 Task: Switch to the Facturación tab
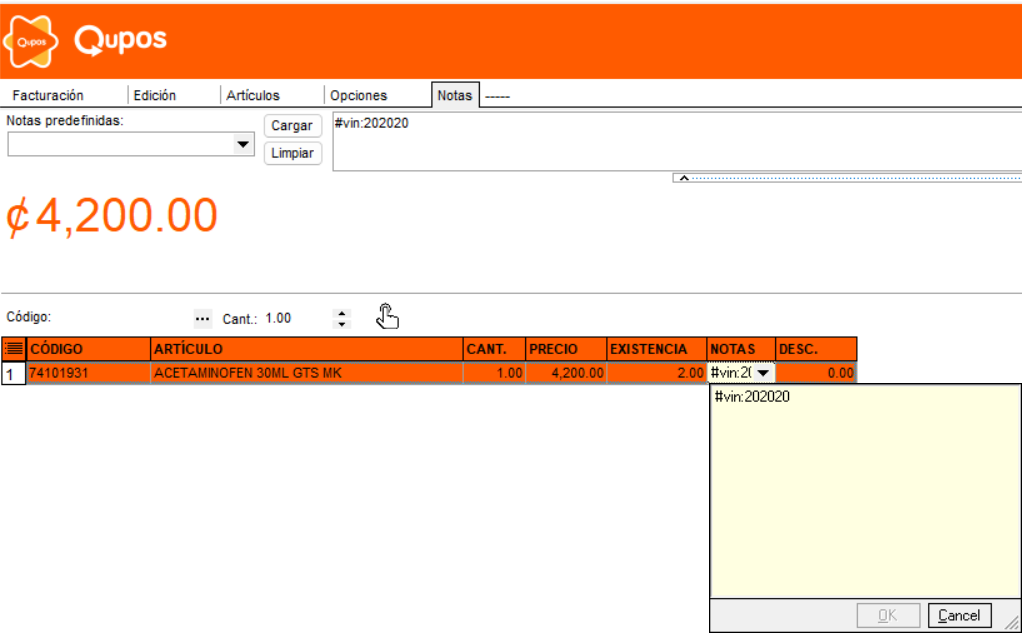pos(48,95)
